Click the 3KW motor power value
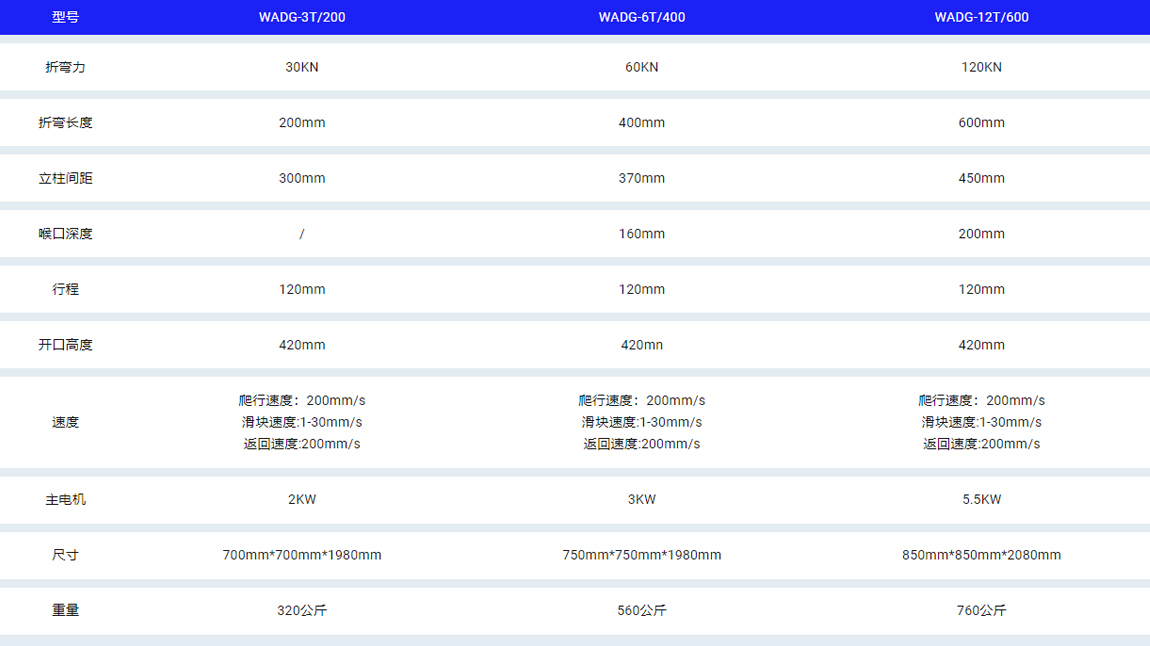This screenshot has height=646, width=1150. click(x=641, y=499)
